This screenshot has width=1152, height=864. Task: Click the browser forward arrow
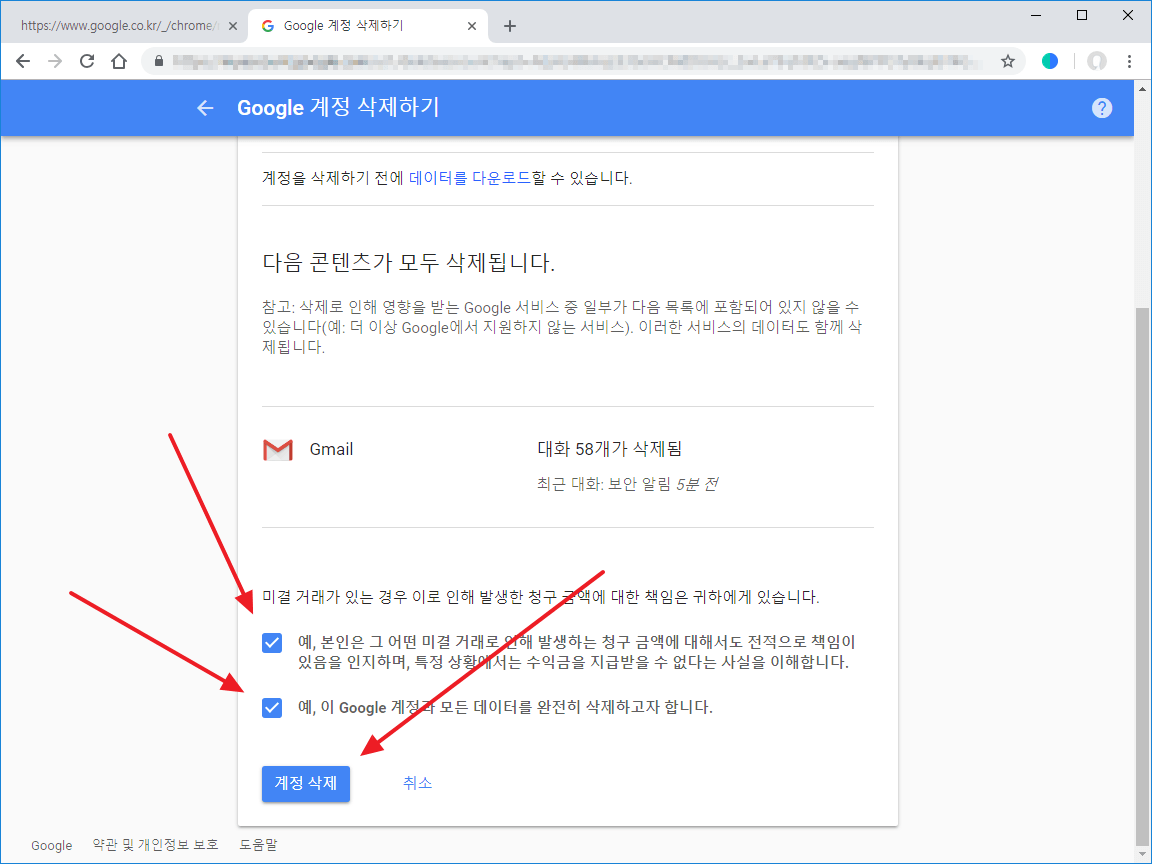(x=55, y=61)
